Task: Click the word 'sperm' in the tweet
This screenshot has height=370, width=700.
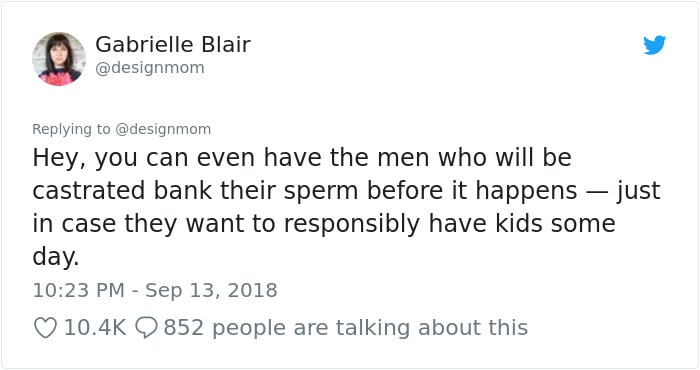Action: [x=321, y=191]
